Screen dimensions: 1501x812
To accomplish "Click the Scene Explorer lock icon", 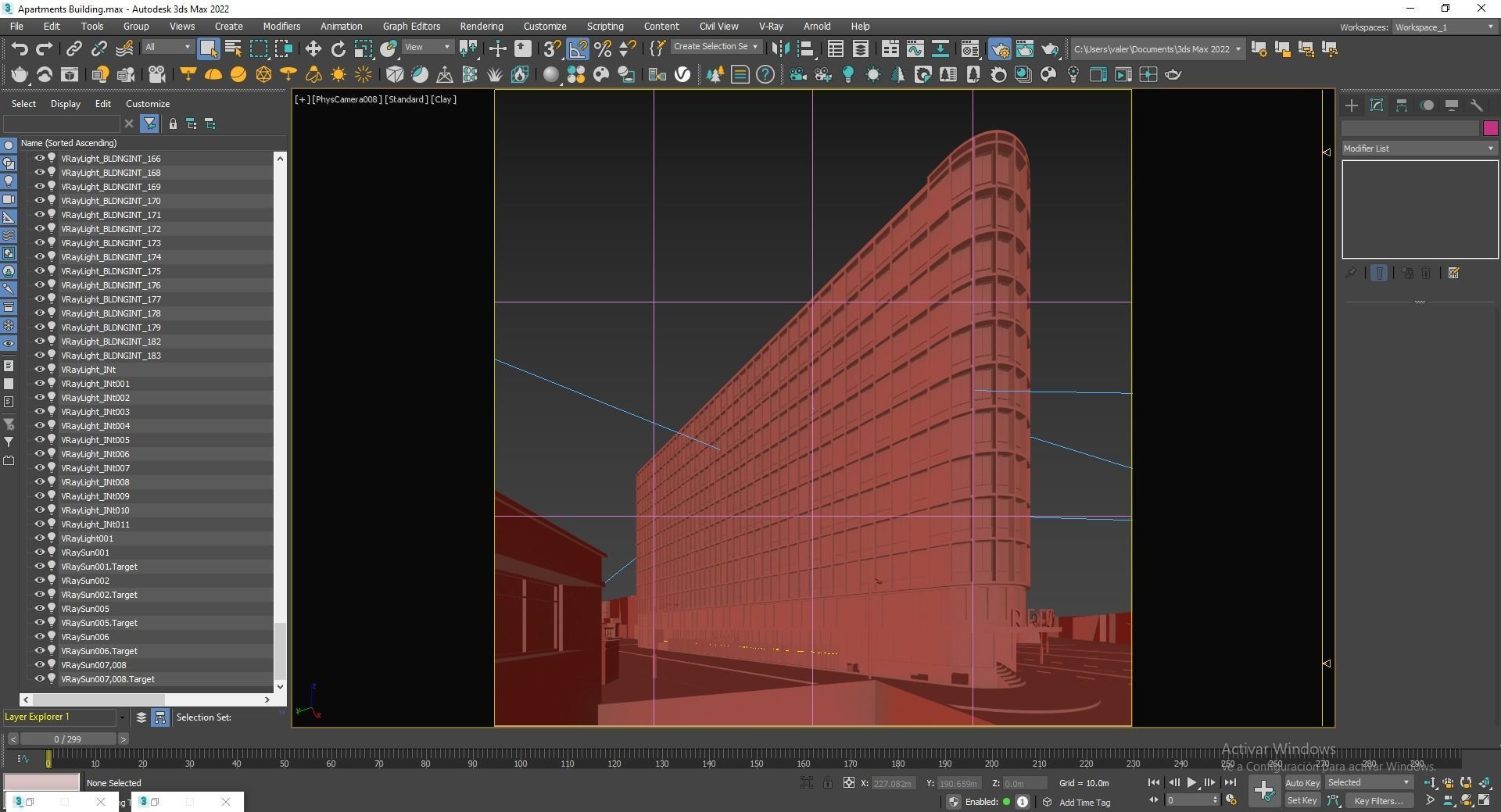I will (173, 123).
